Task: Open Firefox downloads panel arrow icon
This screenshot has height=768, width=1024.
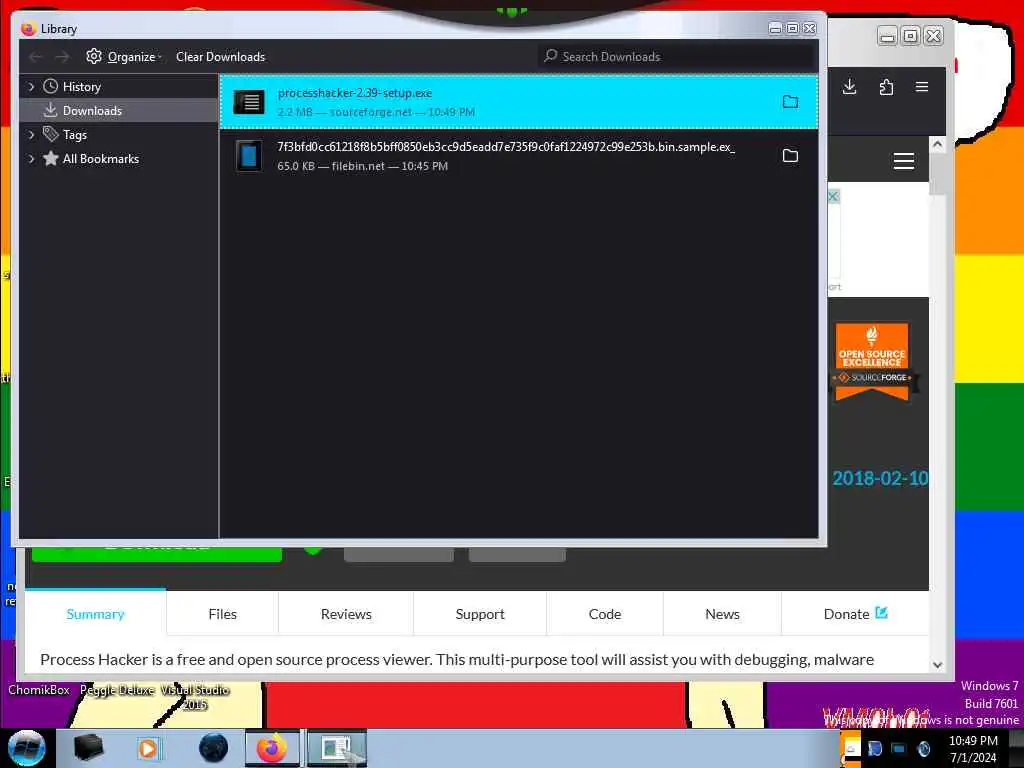Action: click(x=849, y=87)
